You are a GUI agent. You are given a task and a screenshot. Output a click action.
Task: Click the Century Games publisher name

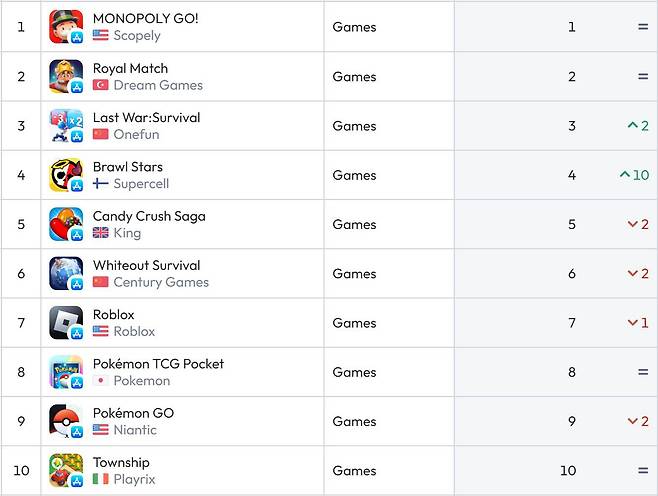click(x=161, y=282)
